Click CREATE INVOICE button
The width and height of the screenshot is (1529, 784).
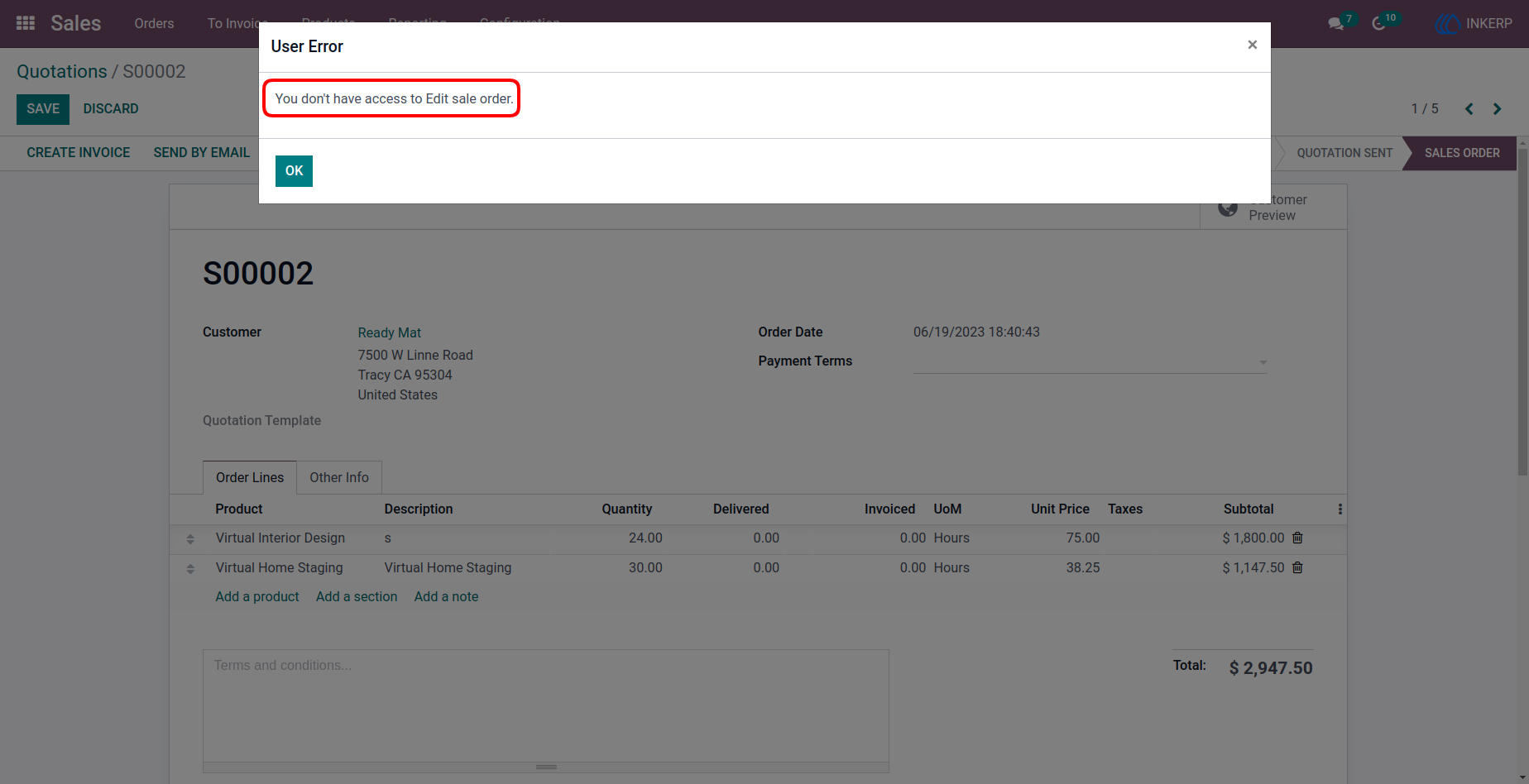(x=79, y=153)
